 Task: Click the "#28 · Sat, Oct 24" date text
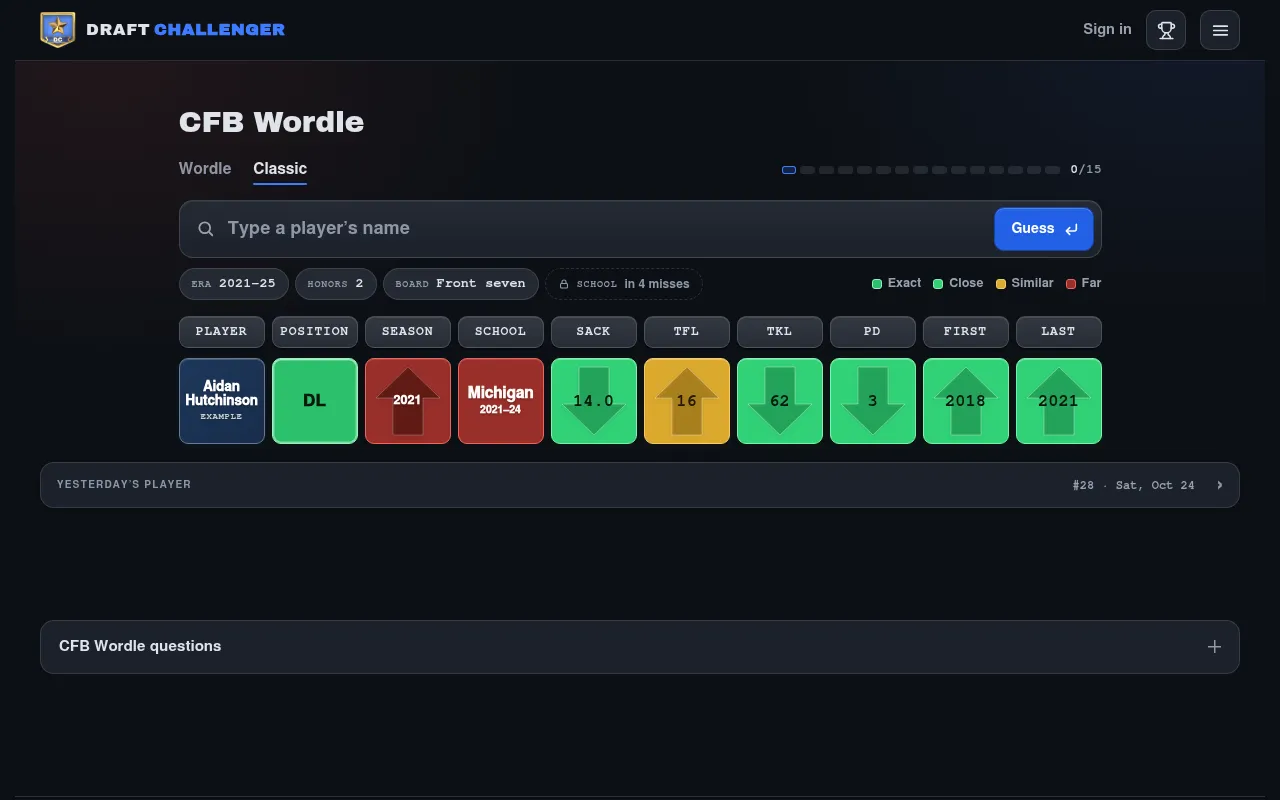tap(1134, 485)
